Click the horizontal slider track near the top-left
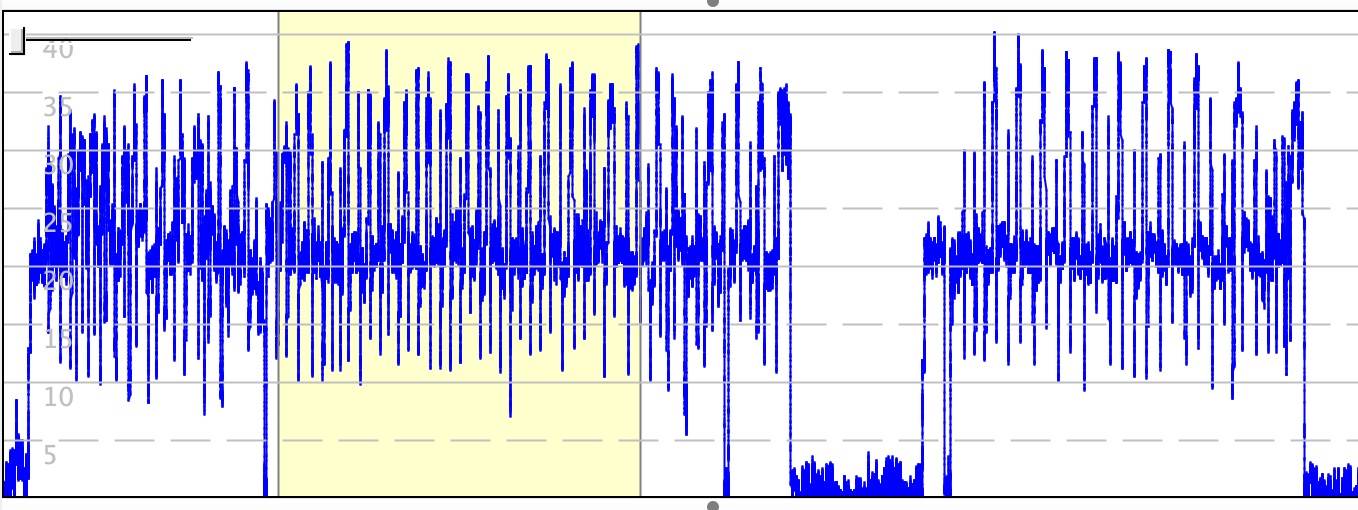 coord(110,40)
